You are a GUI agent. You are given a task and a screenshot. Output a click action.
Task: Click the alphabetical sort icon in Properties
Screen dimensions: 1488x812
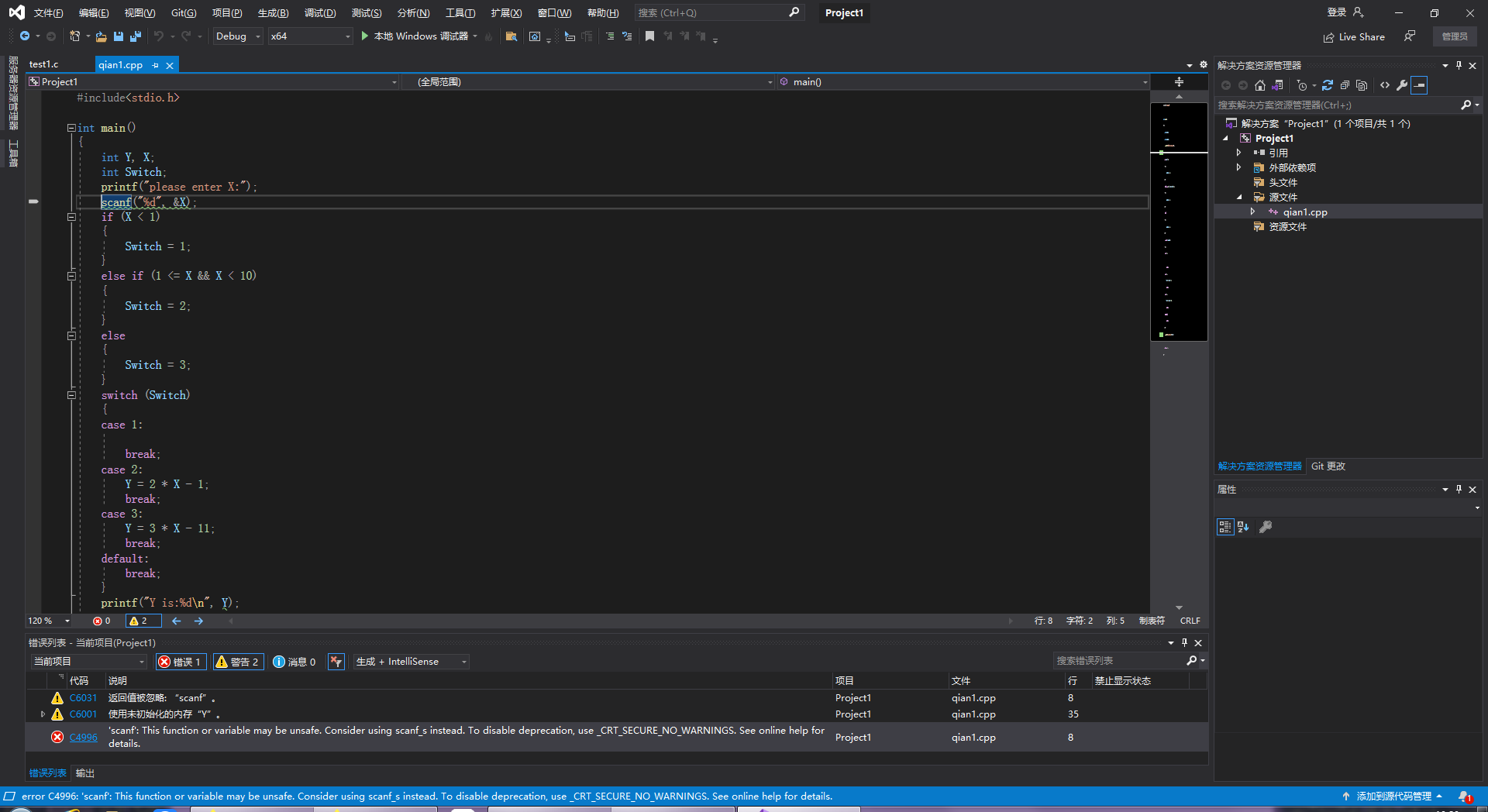pyautogui.click(x=1243, y=527)
